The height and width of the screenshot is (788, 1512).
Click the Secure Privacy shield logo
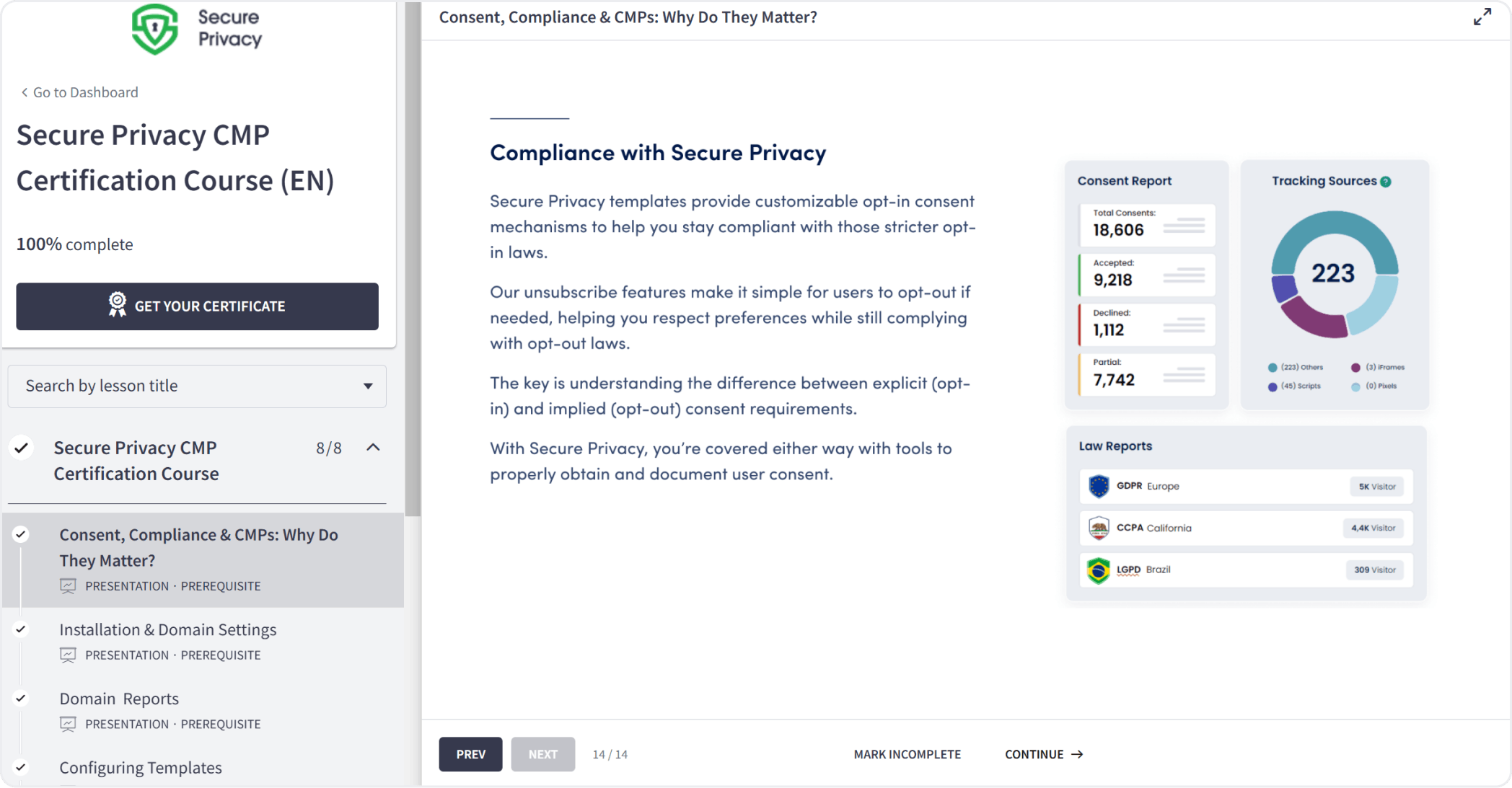tap(156, 29)
